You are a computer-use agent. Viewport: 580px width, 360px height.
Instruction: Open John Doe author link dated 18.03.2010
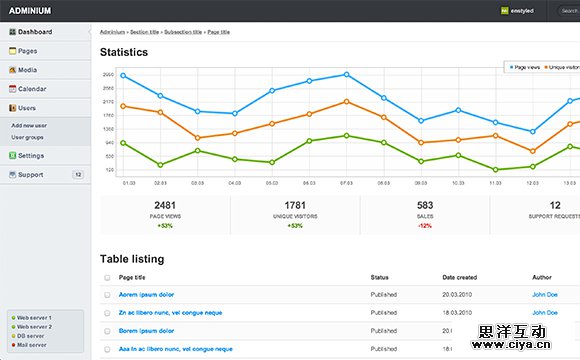[x=545, y=313]
